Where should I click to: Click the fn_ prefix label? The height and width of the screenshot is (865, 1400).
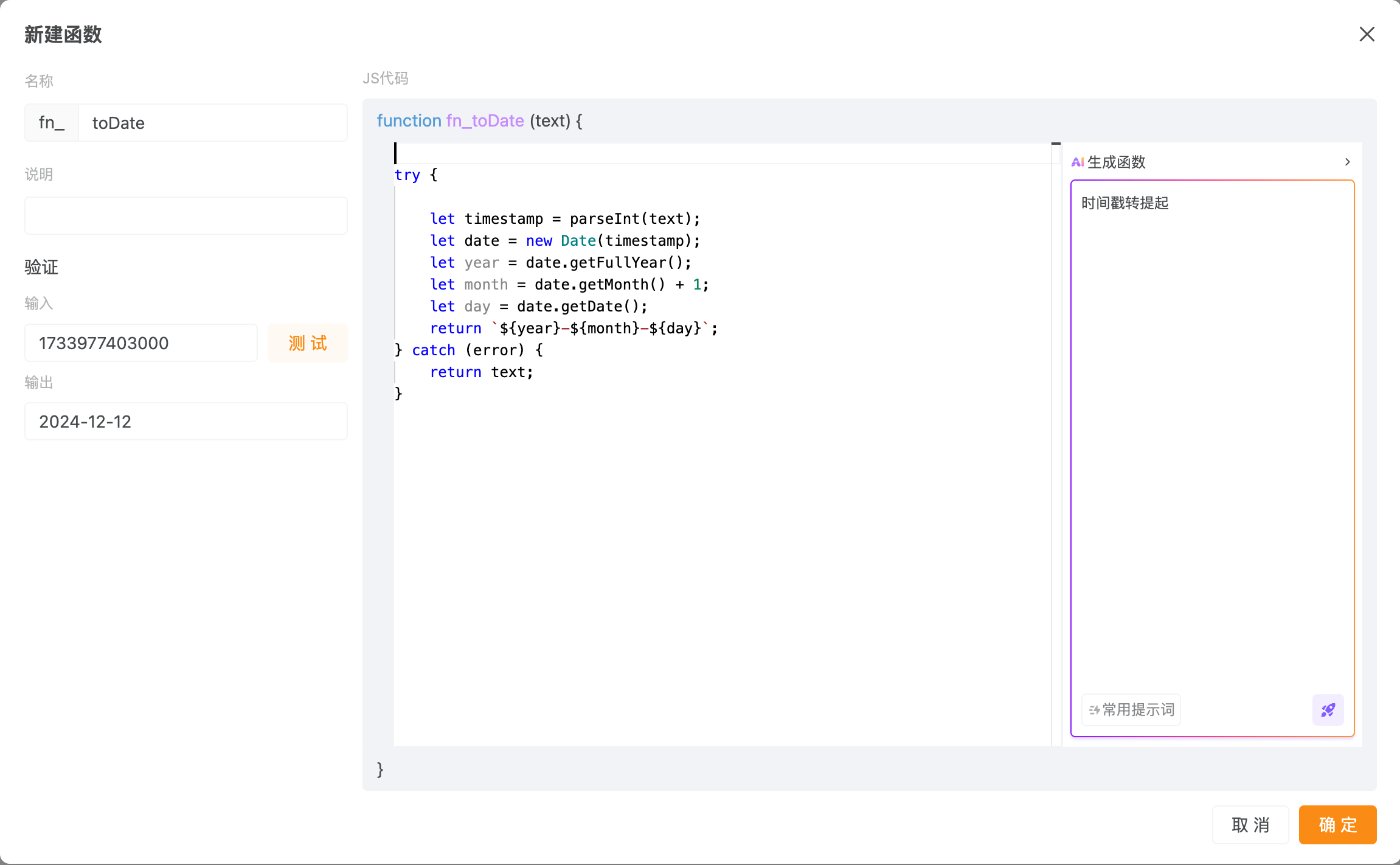click(x=52, y=123)
